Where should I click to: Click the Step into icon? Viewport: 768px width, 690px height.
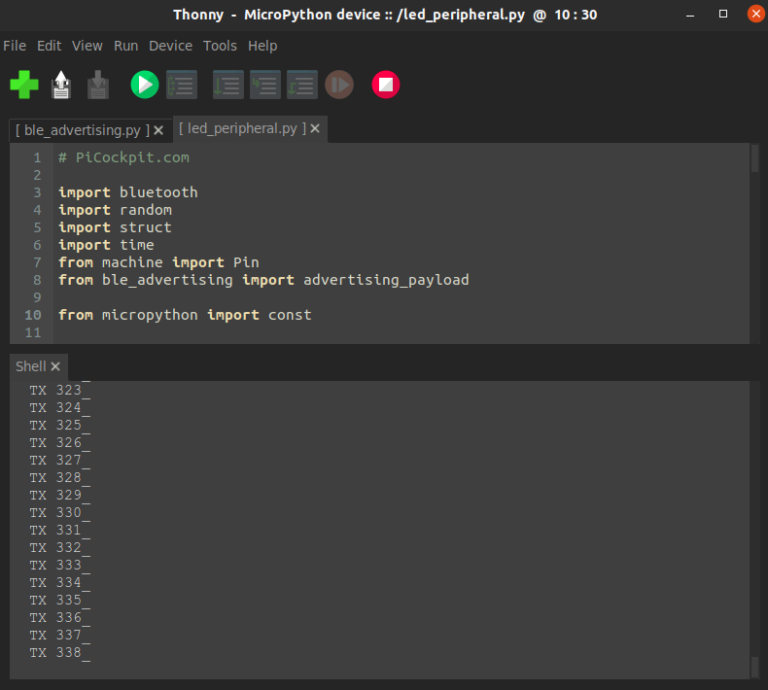265,85
